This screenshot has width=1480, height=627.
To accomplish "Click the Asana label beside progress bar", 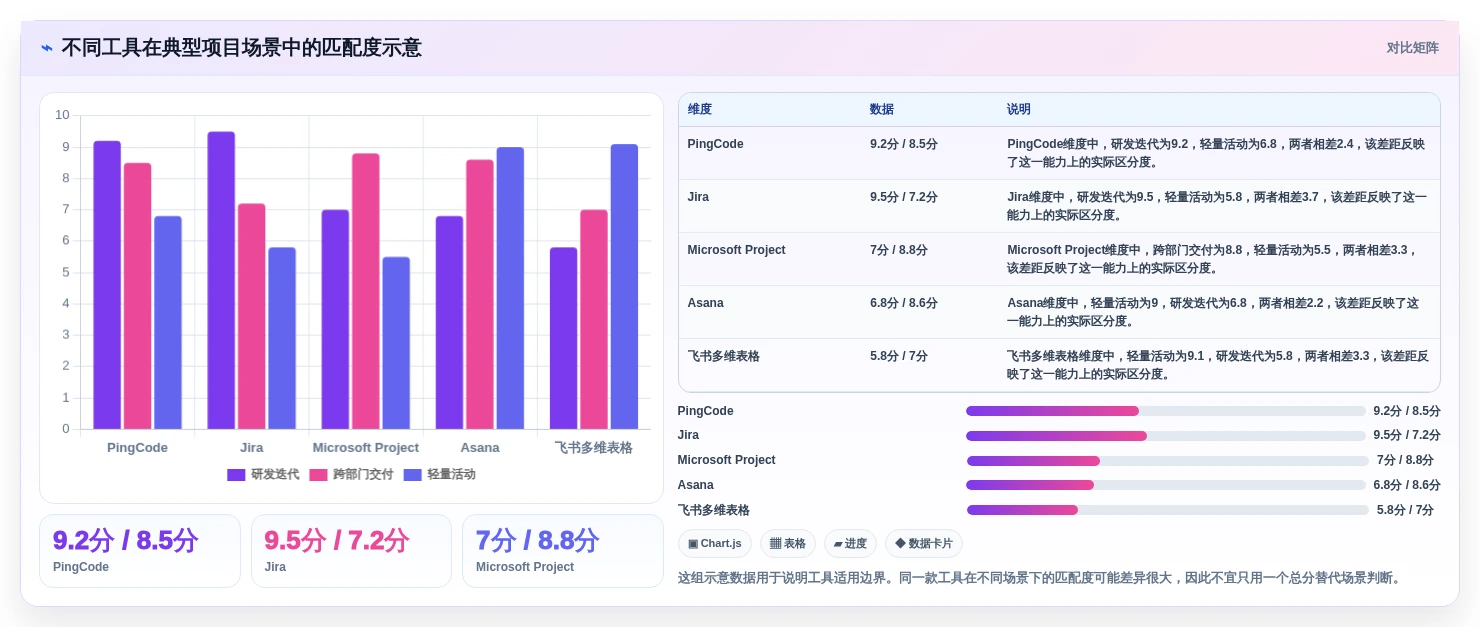I will (696, 485).
